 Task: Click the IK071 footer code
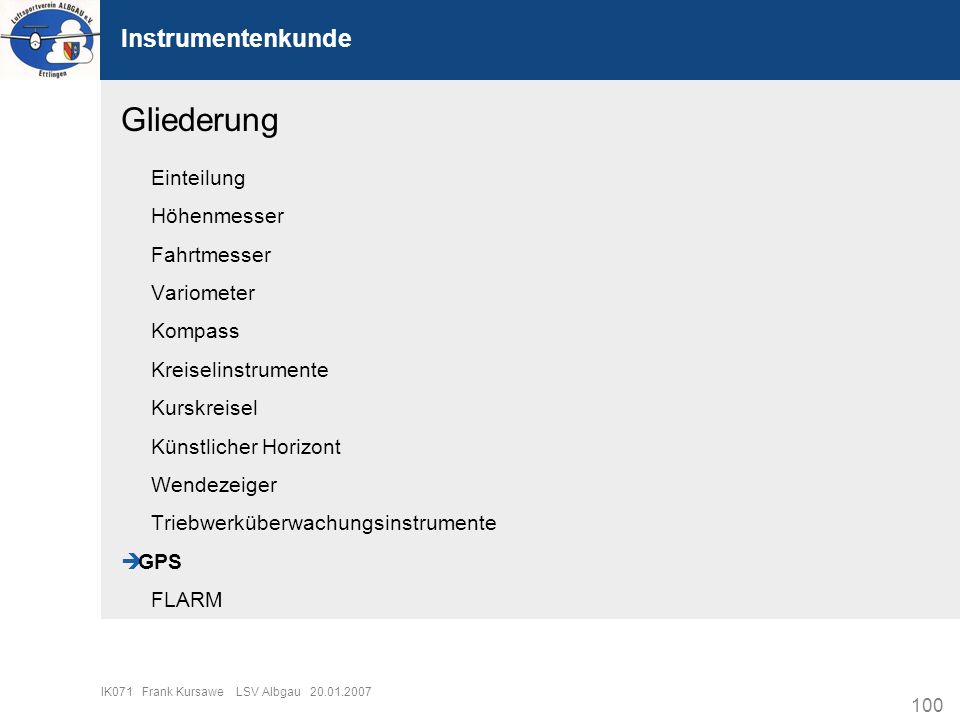[x=116, y=691]
